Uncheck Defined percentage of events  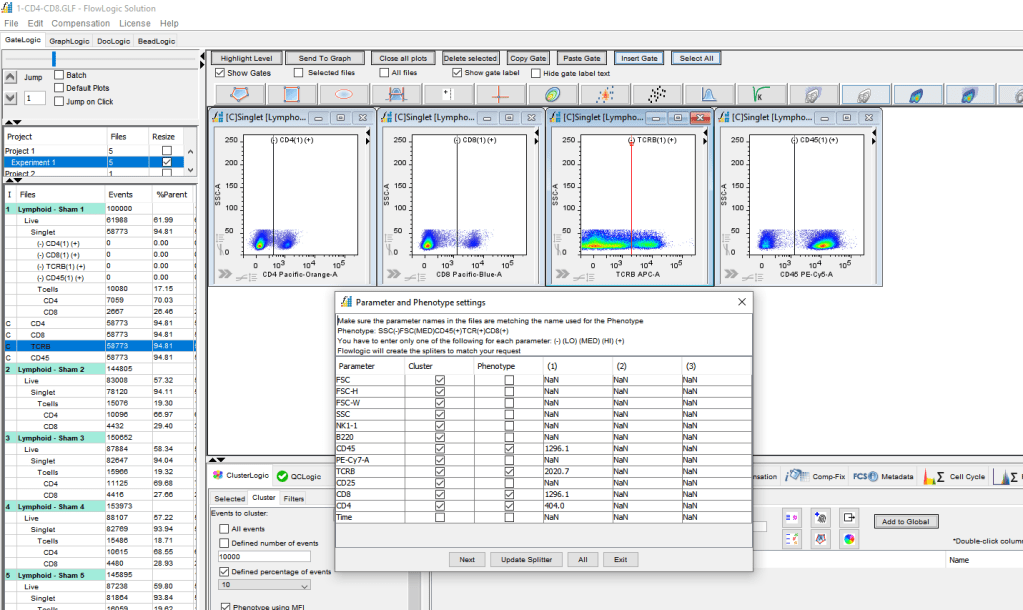tap(222, 573)
